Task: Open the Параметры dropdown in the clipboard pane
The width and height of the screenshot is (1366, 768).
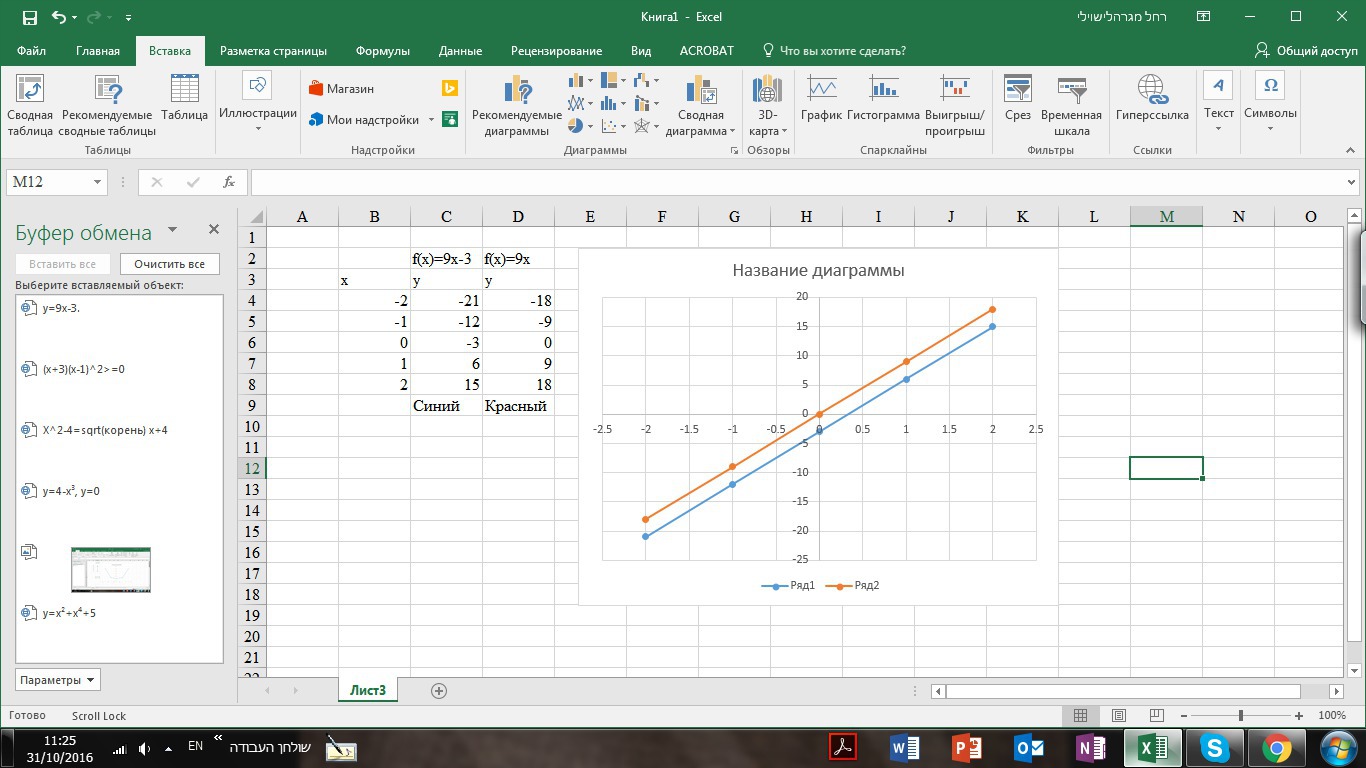Action: point(58,680)
